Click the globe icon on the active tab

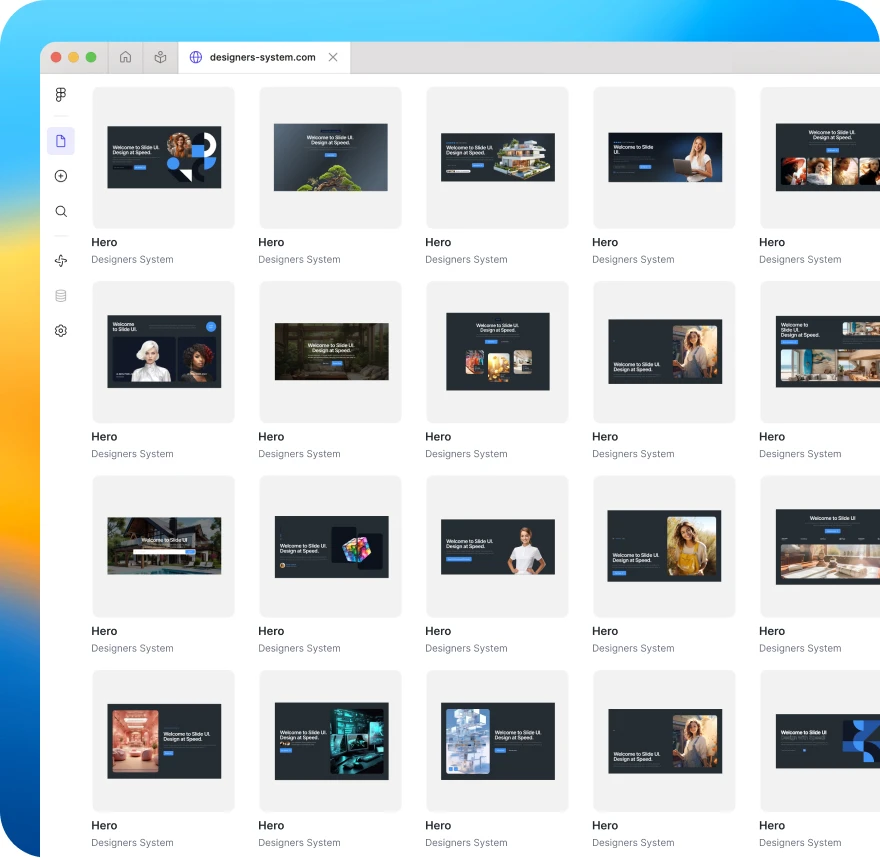point(196,57)
